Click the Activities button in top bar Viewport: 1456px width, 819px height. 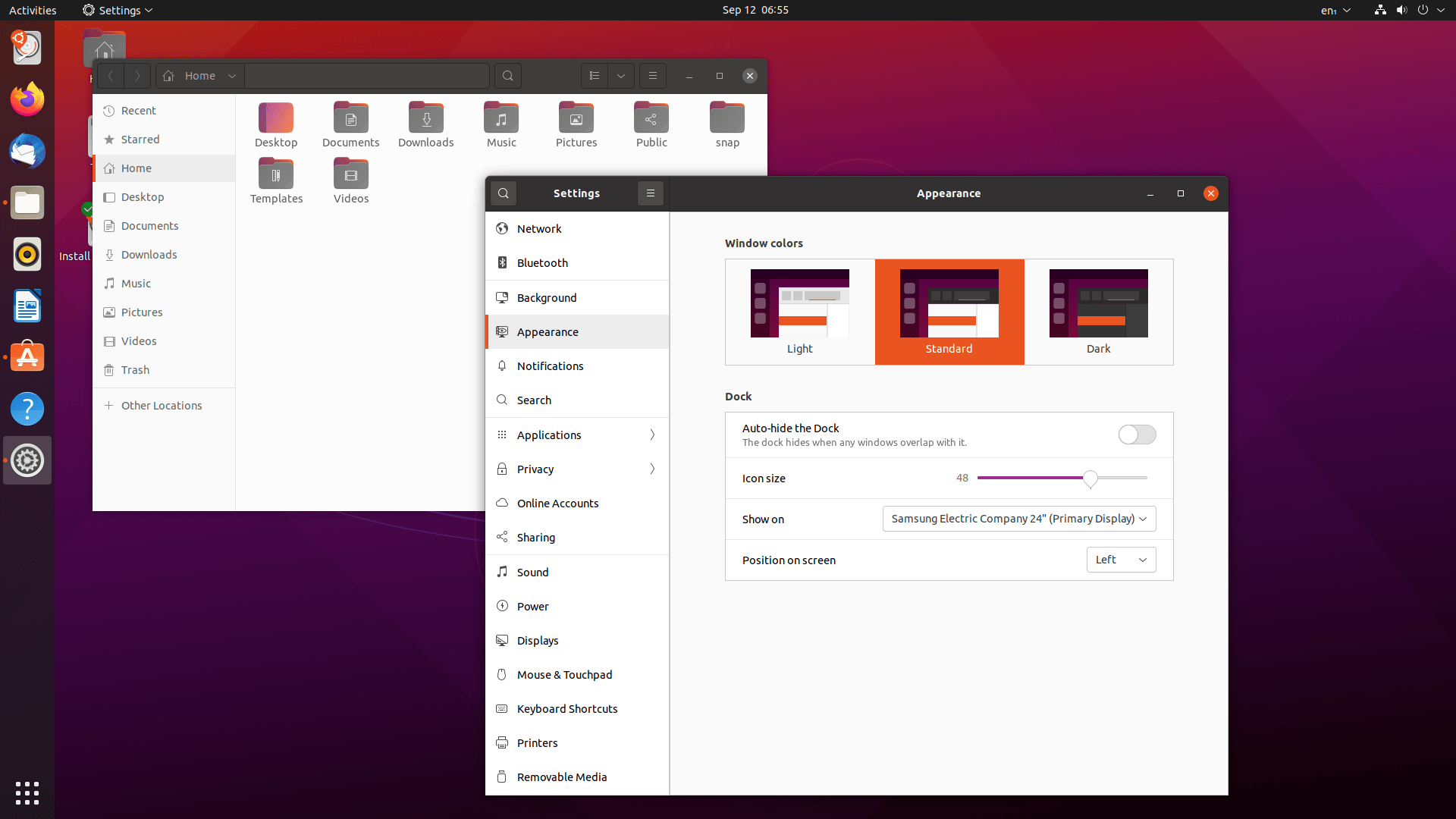point(33,10)
